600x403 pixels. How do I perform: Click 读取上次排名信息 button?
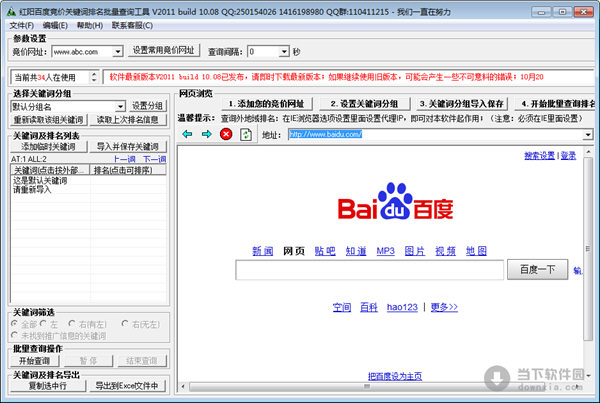127,120
